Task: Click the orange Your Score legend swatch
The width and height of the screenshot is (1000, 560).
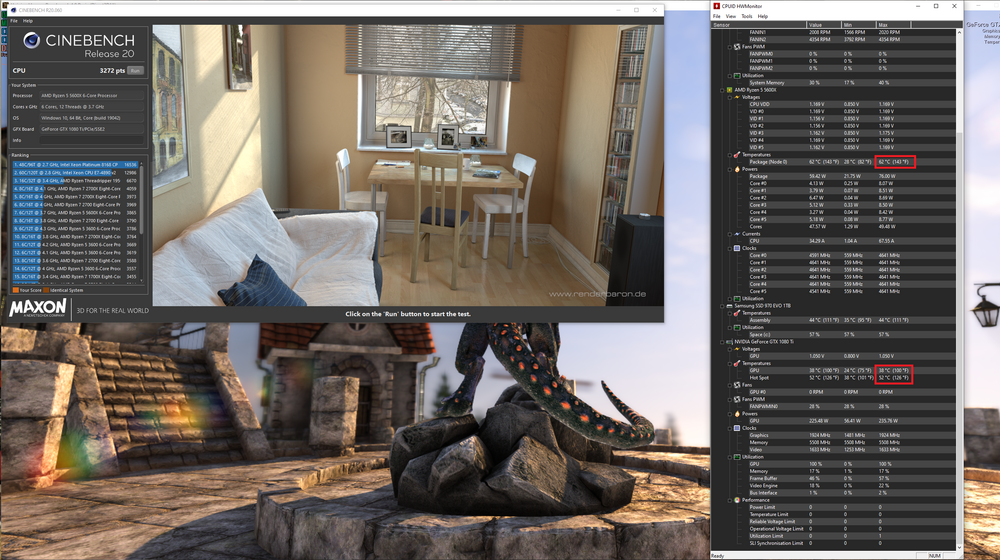Action: [16, 290]
